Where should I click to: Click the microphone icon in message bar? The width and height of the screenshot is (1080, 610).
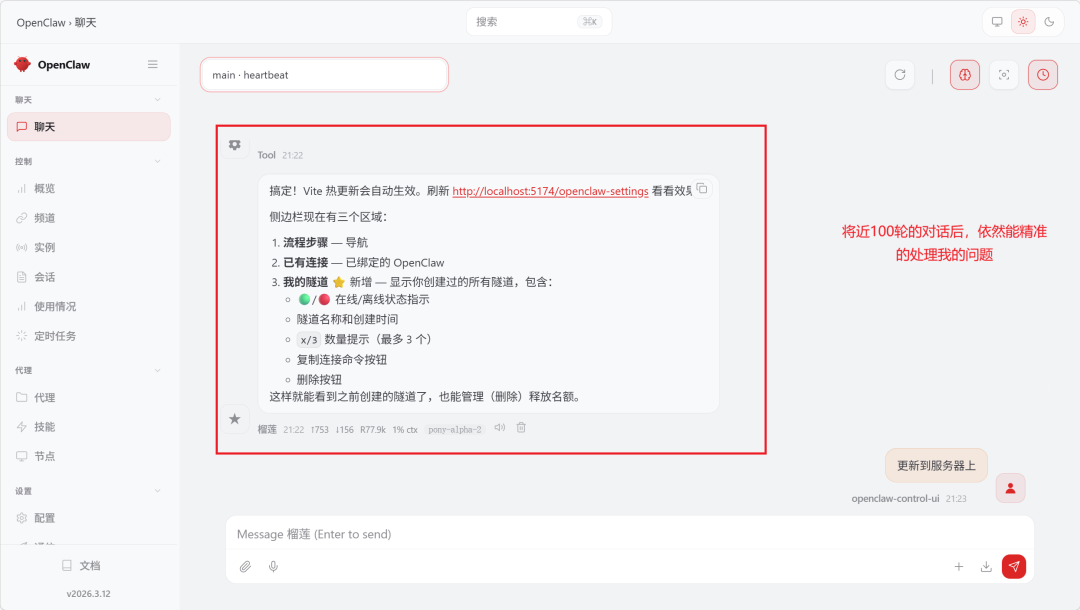(271, 566)
